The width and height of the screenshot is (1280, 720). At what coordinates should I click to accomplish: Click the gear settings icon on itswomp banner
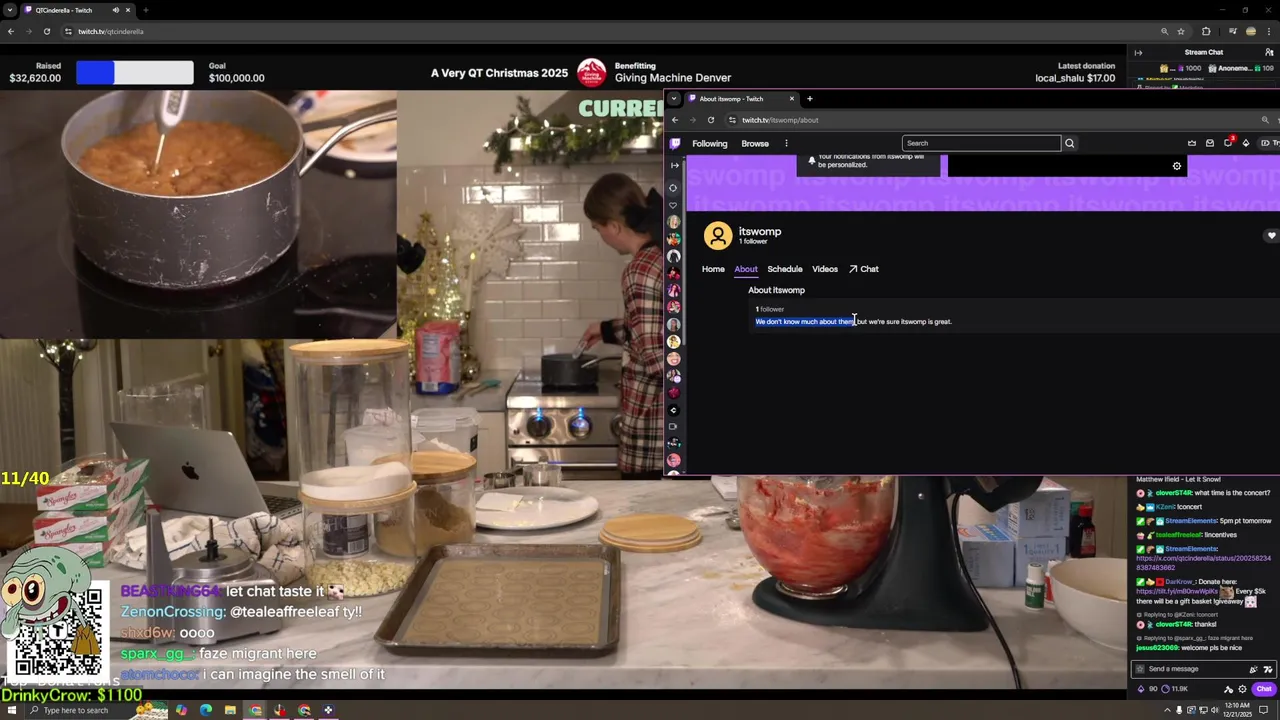[x=1177, y=166]
